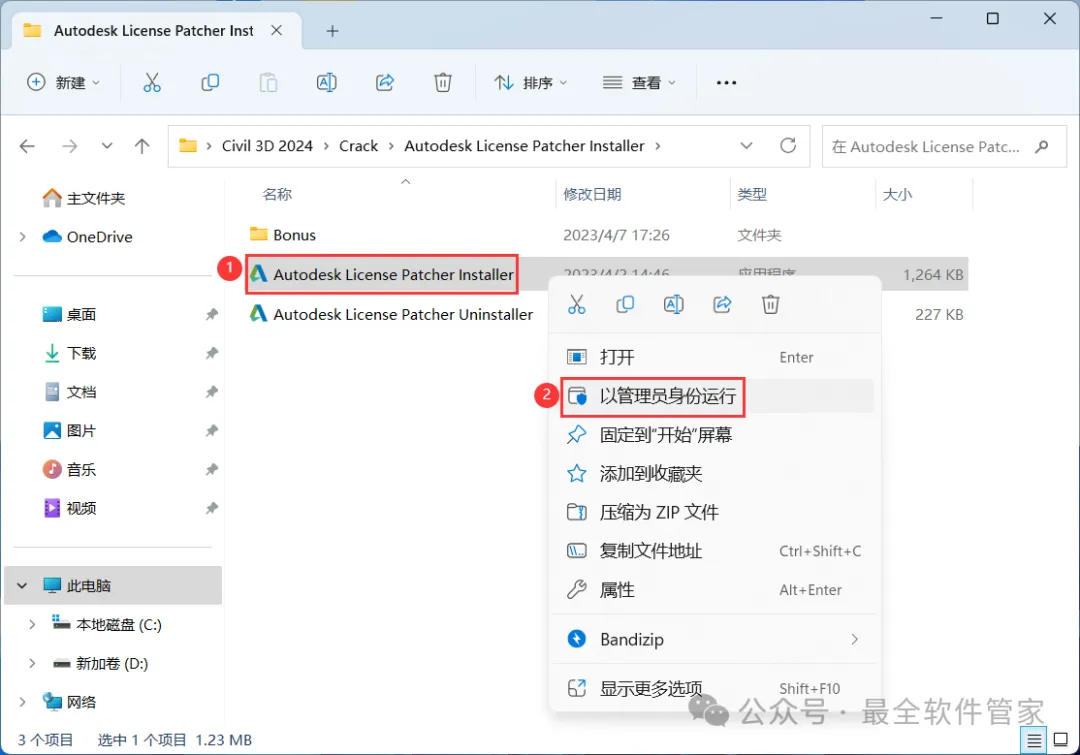Screen dimensions: 1080x755
Task: Open 属性 from the context menu
Action: pyautogui.click(x=715, y=590)
